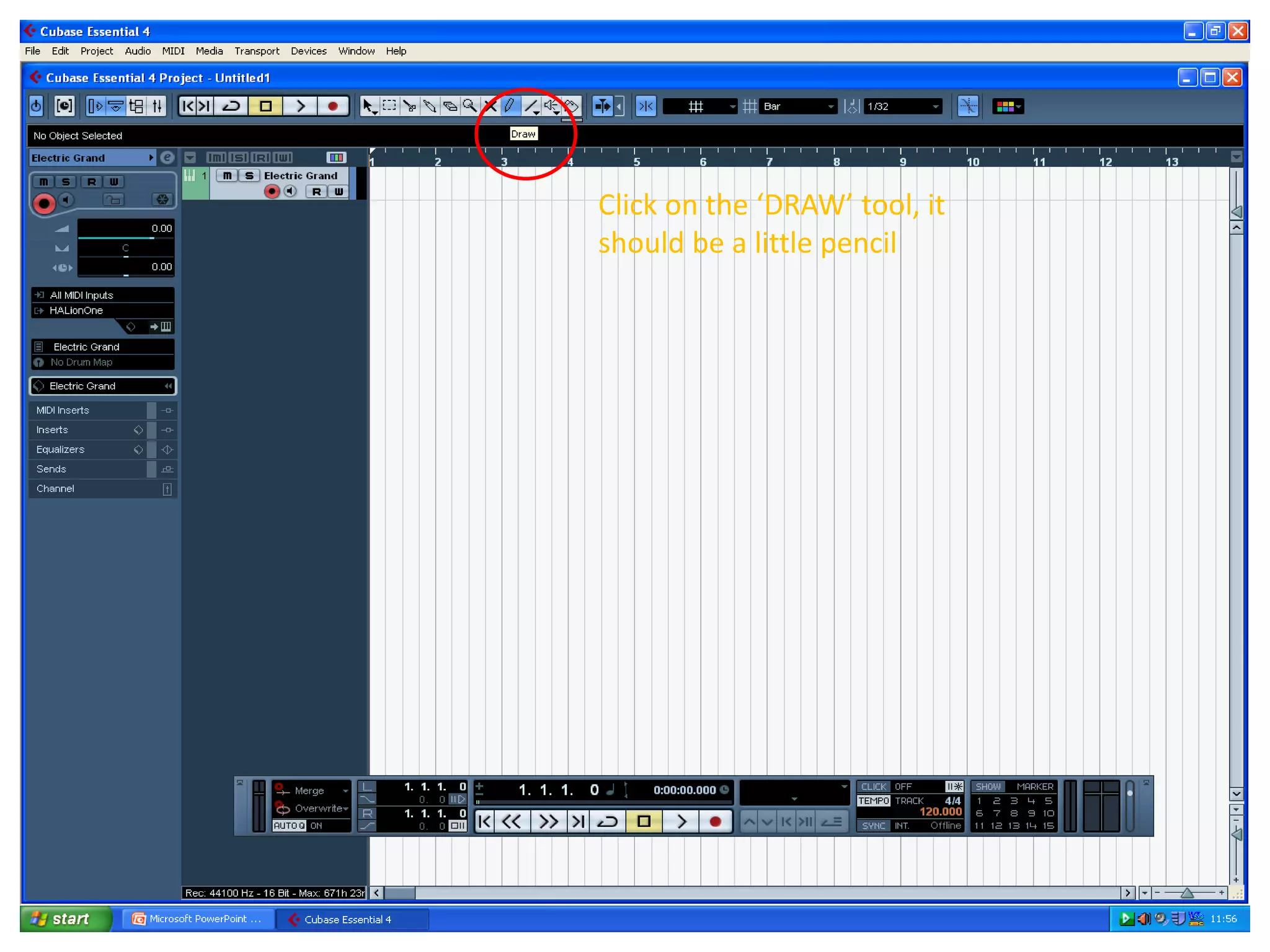Screen dimensions: 1270x952
Task: Select the Object Selection arrow tool
Action: click(x=370, y=106)
